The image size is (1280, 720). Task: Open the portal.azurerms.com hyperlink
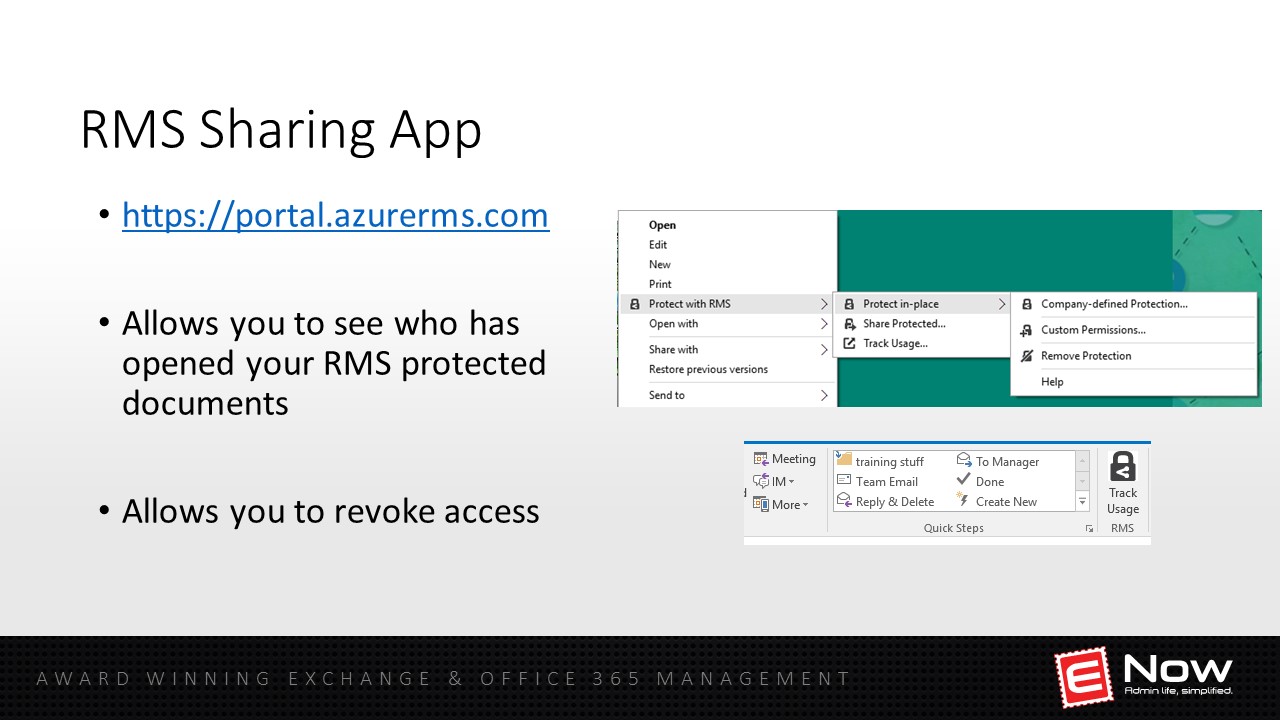335,215
